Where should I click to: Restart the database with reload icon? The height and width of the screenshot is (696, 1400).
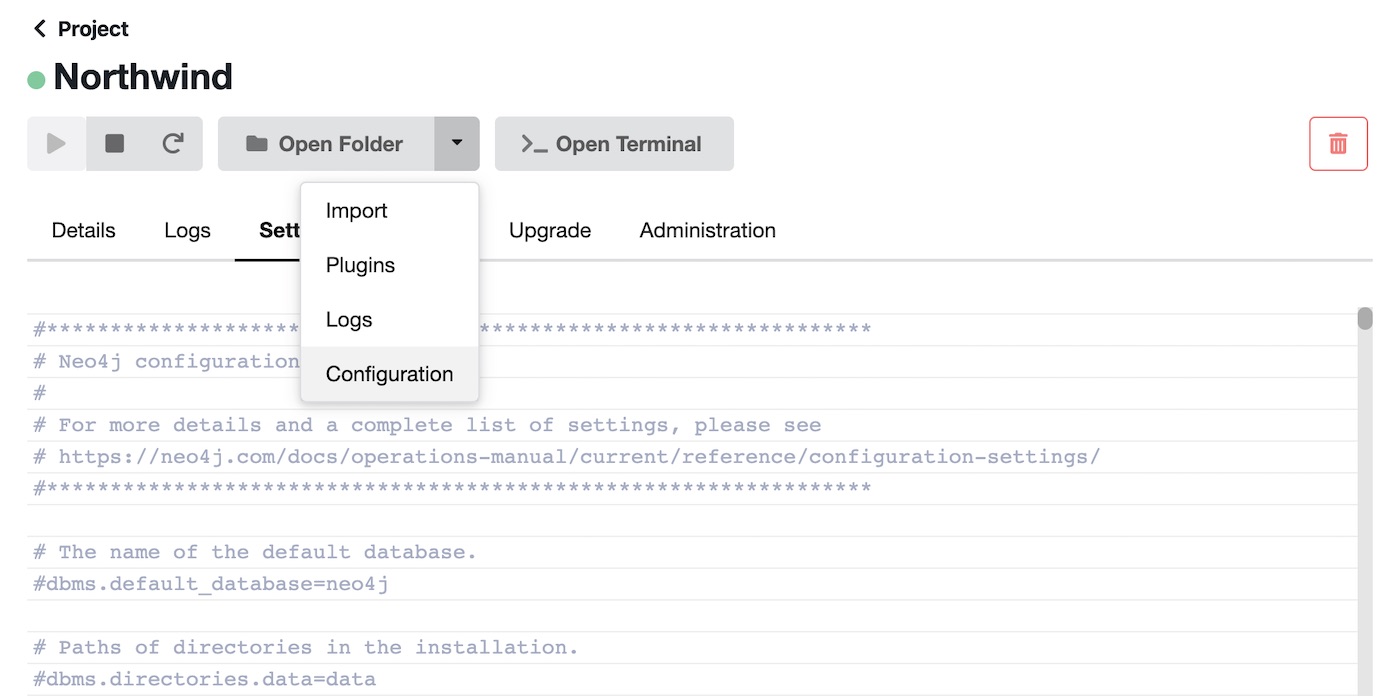click(x=173, y=144)
